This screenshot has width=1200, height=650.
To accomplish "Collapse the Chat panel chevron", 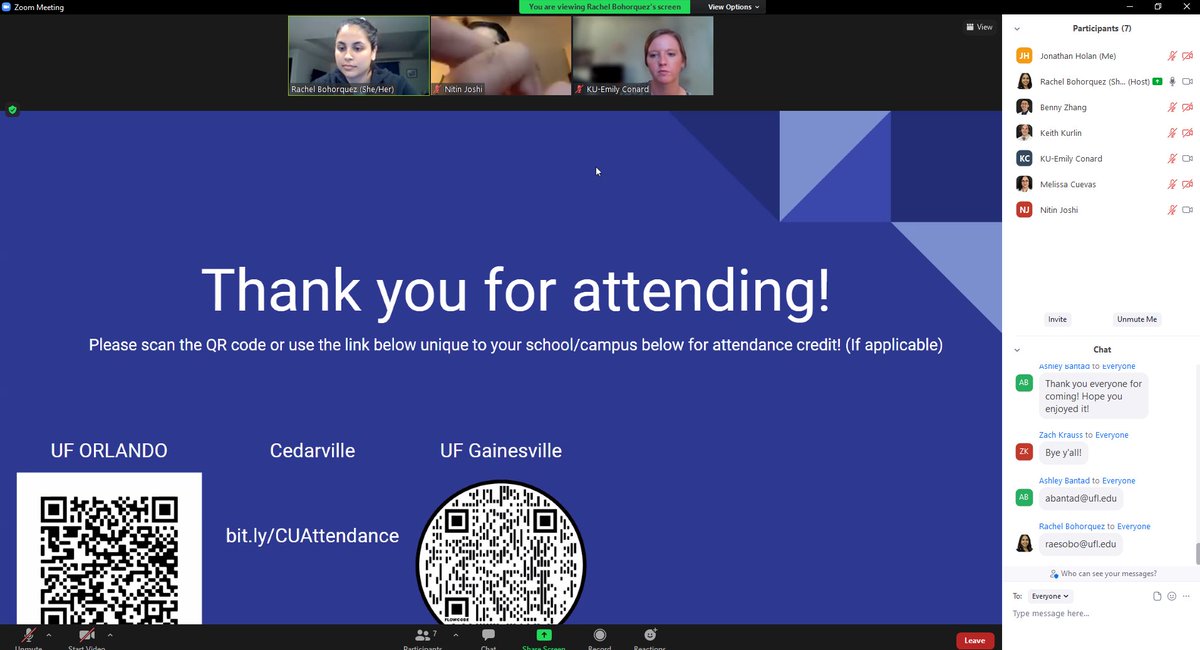I will [1017, 350].
